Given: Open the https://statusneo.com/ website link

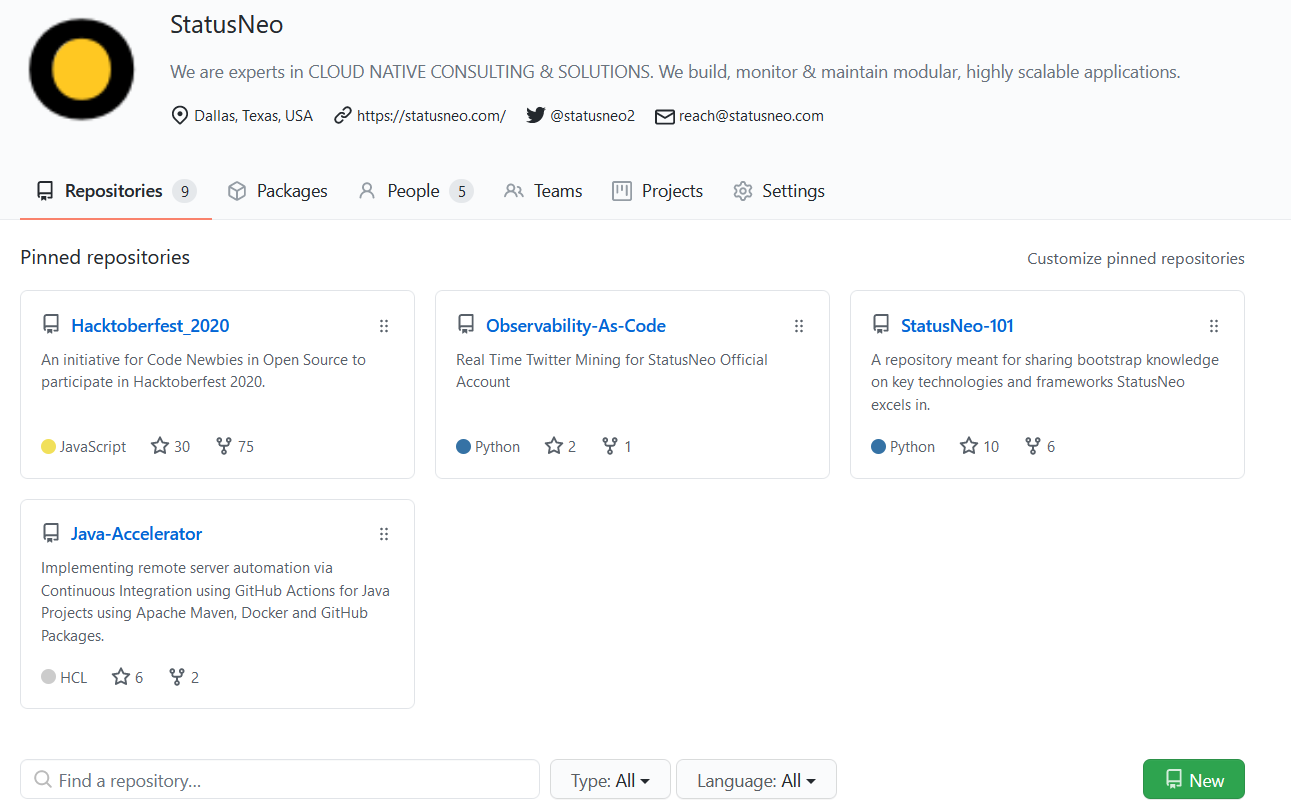Looking at the screenshot, I should 431,116.
